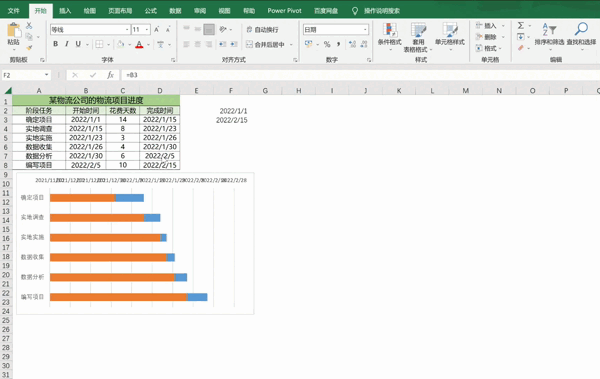
Task: Click the AutoSum sigma icon
Action: click(521, 26)
